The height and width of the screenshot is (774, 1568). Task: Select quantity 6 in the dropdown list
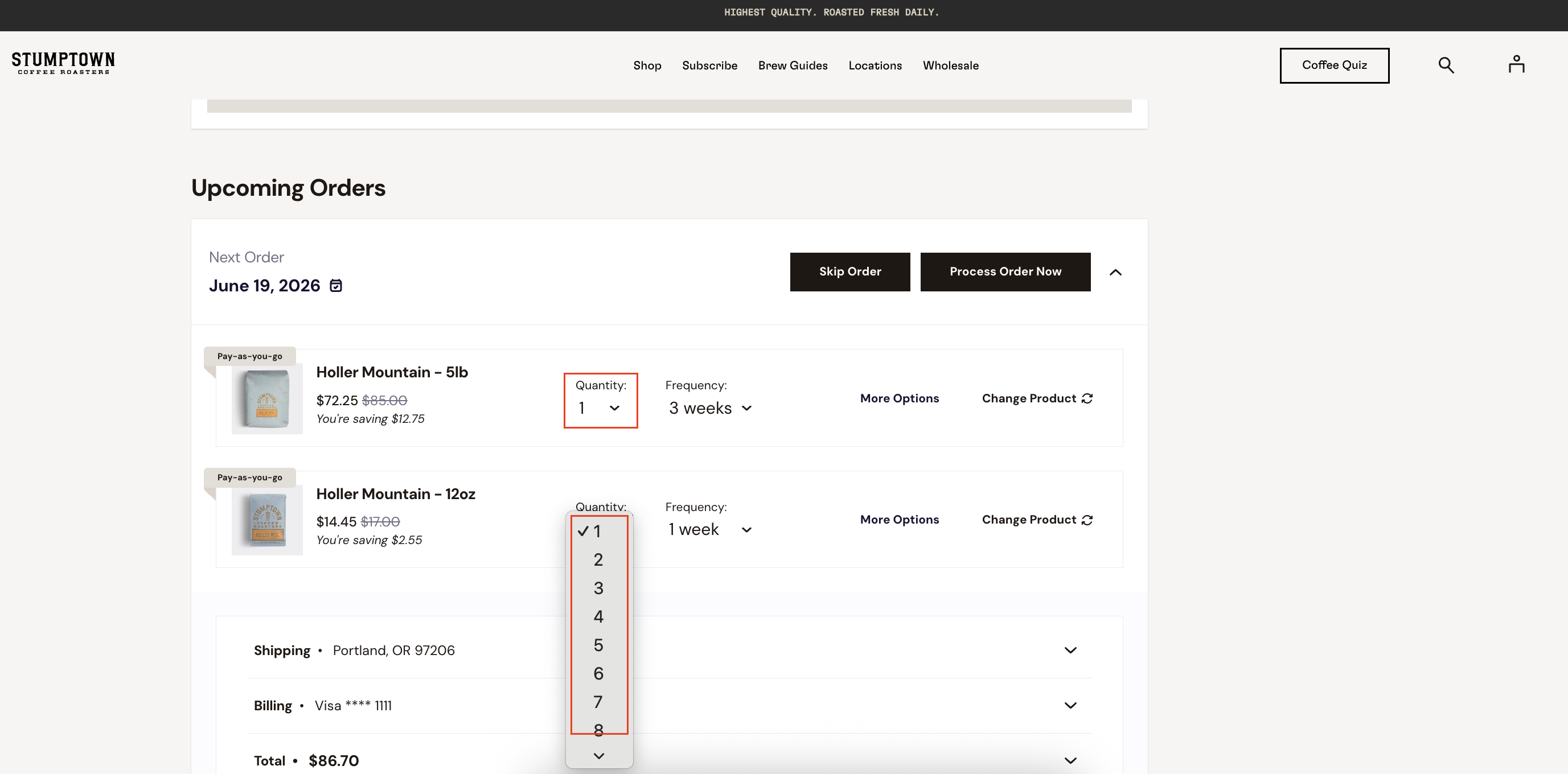(x=598, y=674)
